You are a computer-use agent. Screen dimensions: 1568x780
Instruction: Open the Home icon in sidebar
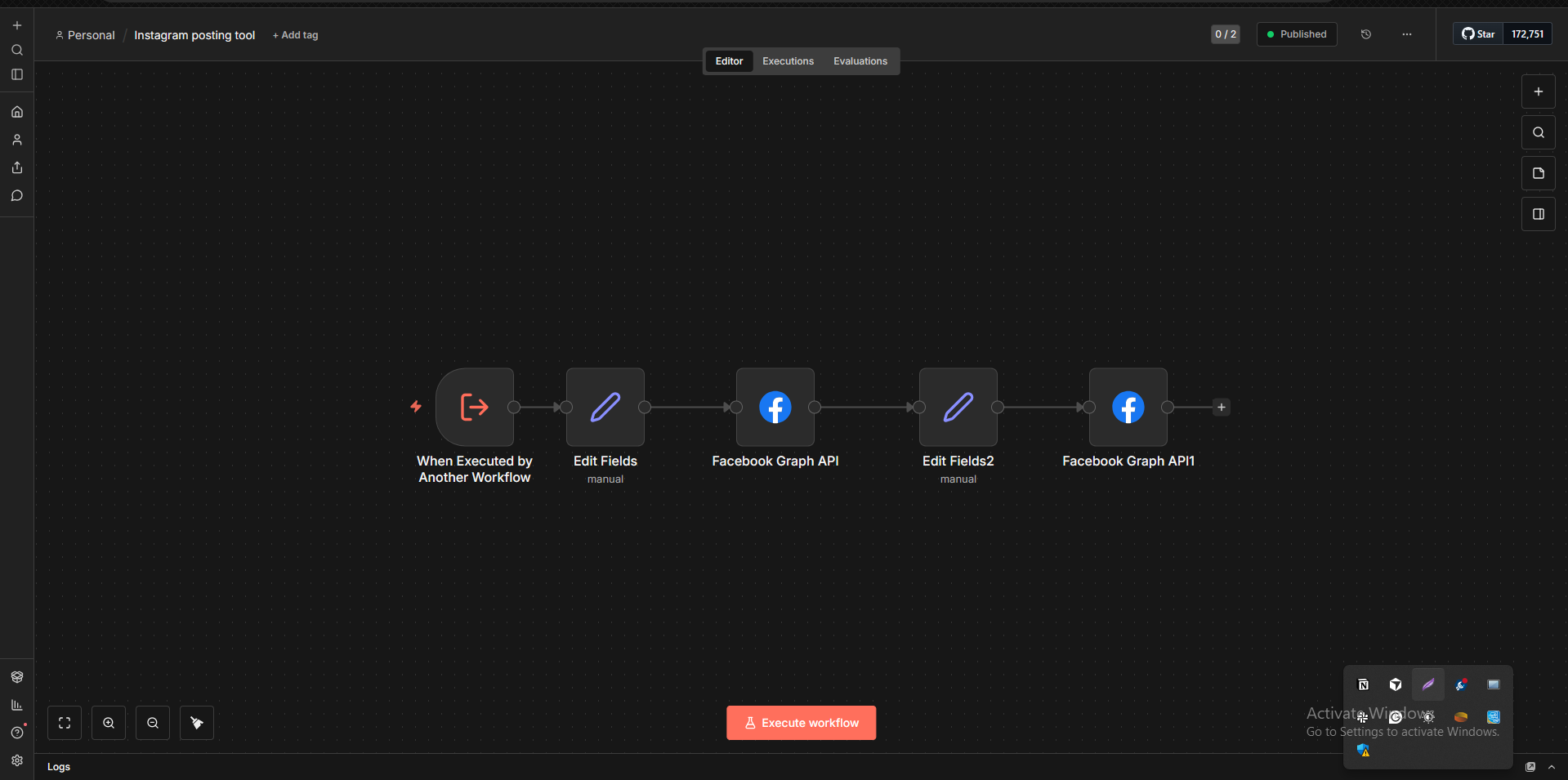click(x=17, y=112)
